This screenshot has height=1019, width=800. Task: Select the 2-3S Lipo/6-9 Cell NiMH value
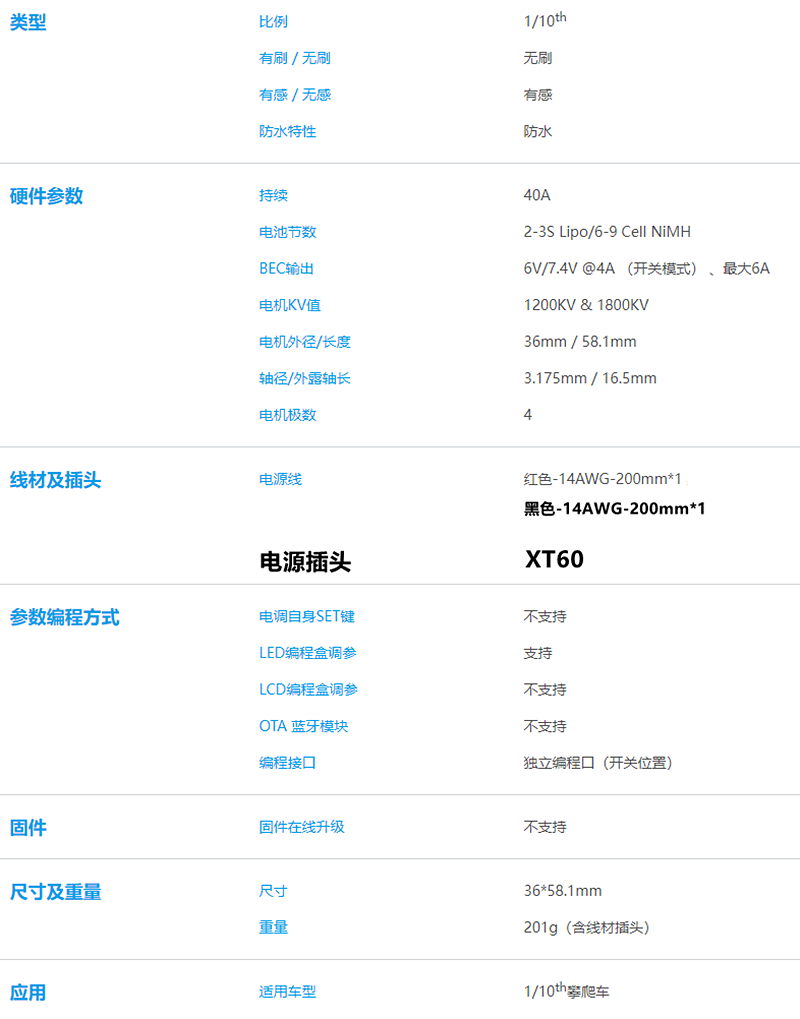pos(607,232)
